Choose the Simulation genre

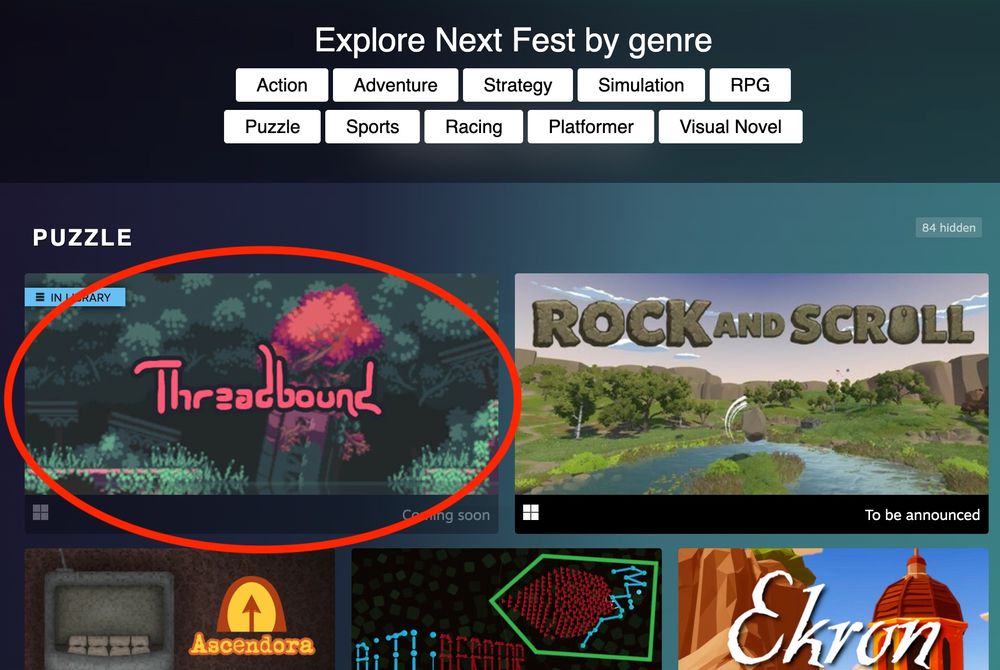tap(641, 85)
